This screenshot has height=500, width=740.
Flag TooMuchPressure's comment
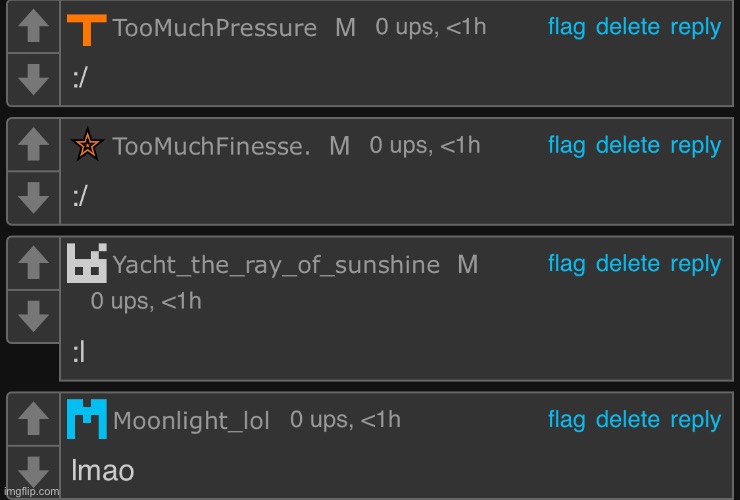pyautogui.click(x=566, y=27)
